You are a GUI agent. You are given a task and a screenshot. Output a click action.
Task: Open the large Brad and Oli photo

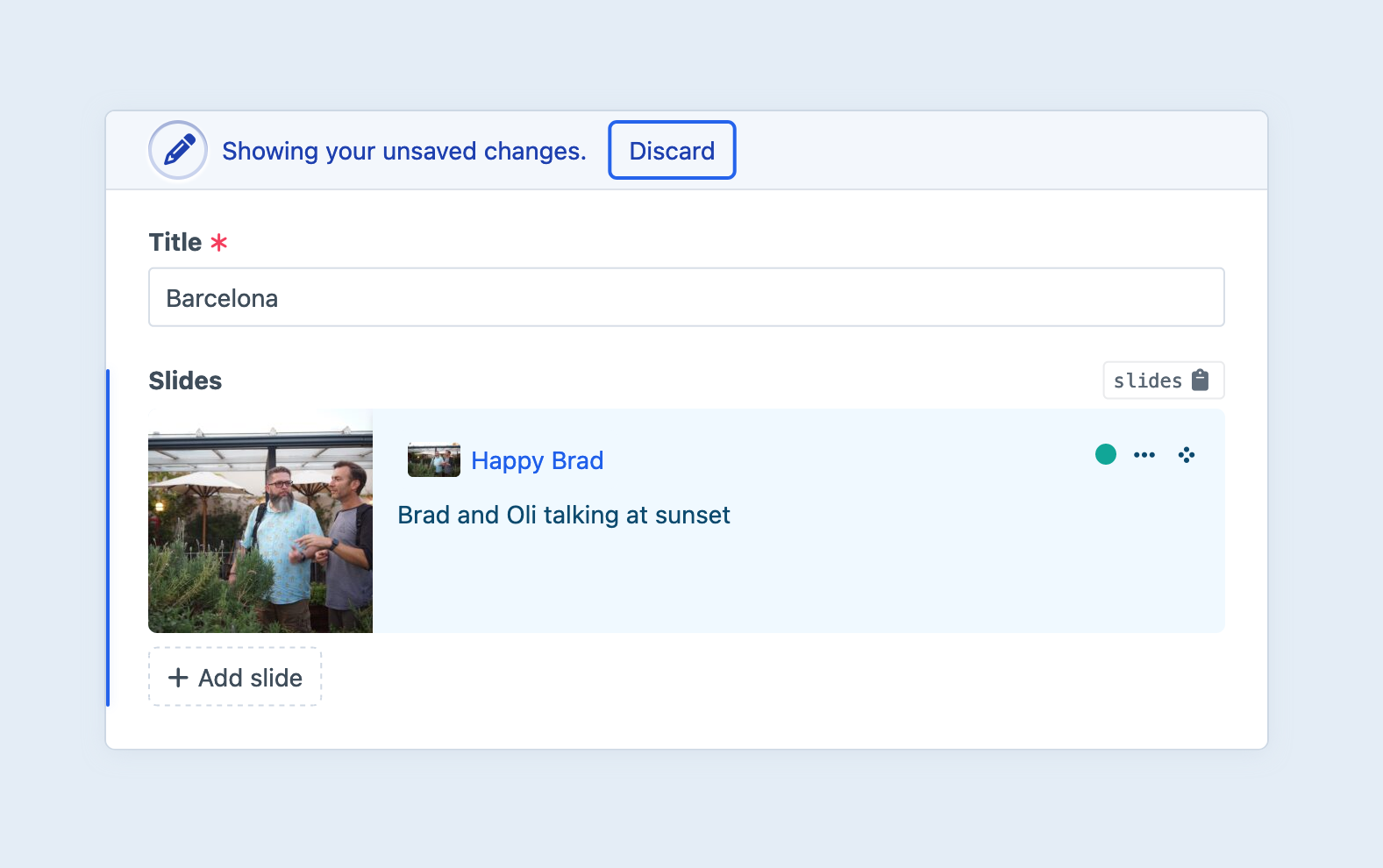tap(260, 521)
